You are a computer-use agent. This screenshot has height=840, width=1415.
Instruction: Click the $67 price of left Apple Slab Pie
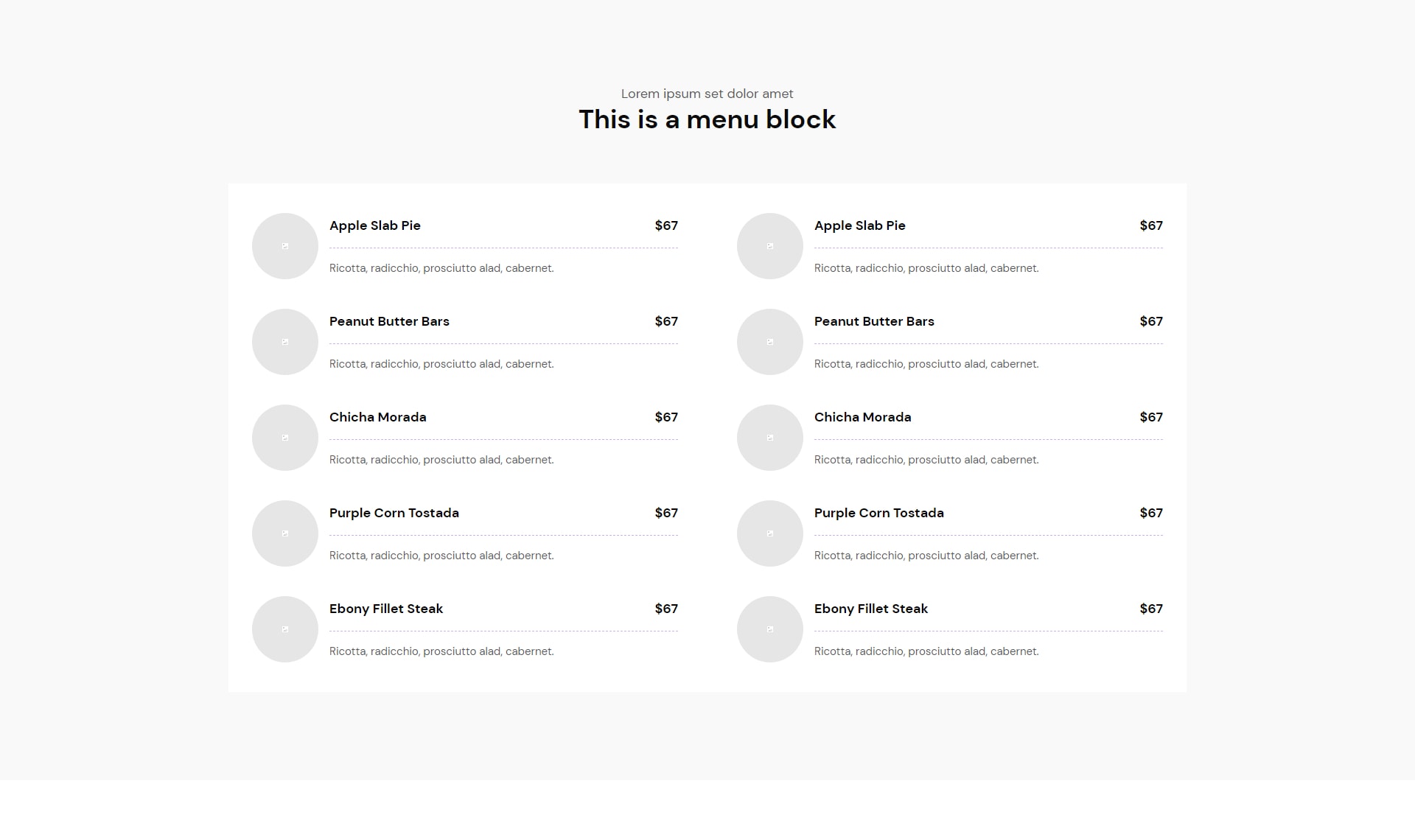coord(666,225)
